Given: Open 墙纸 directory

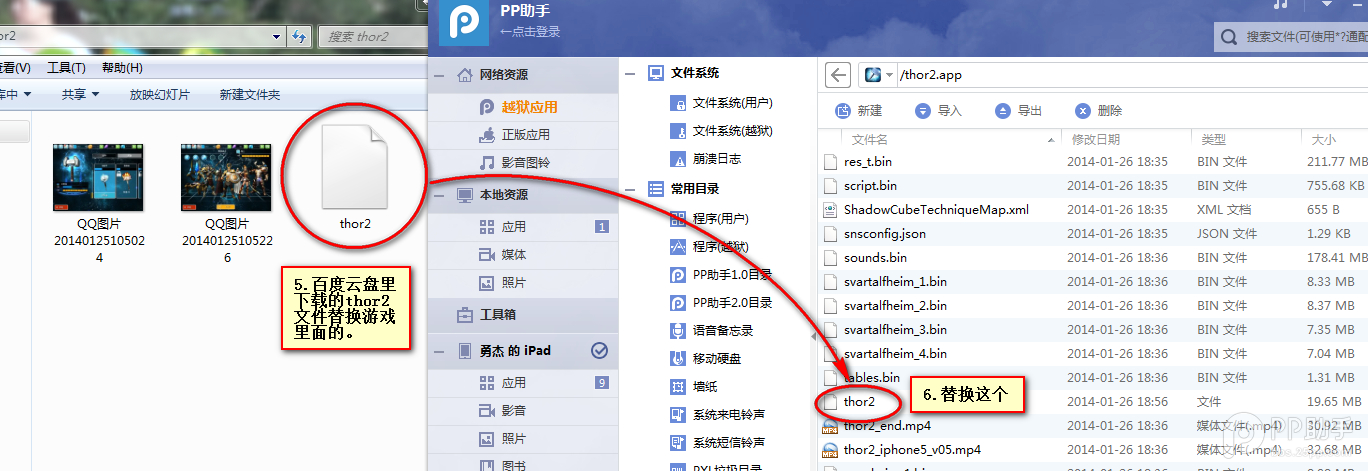Looking at the screenshot, I should (x=705, y=387).
